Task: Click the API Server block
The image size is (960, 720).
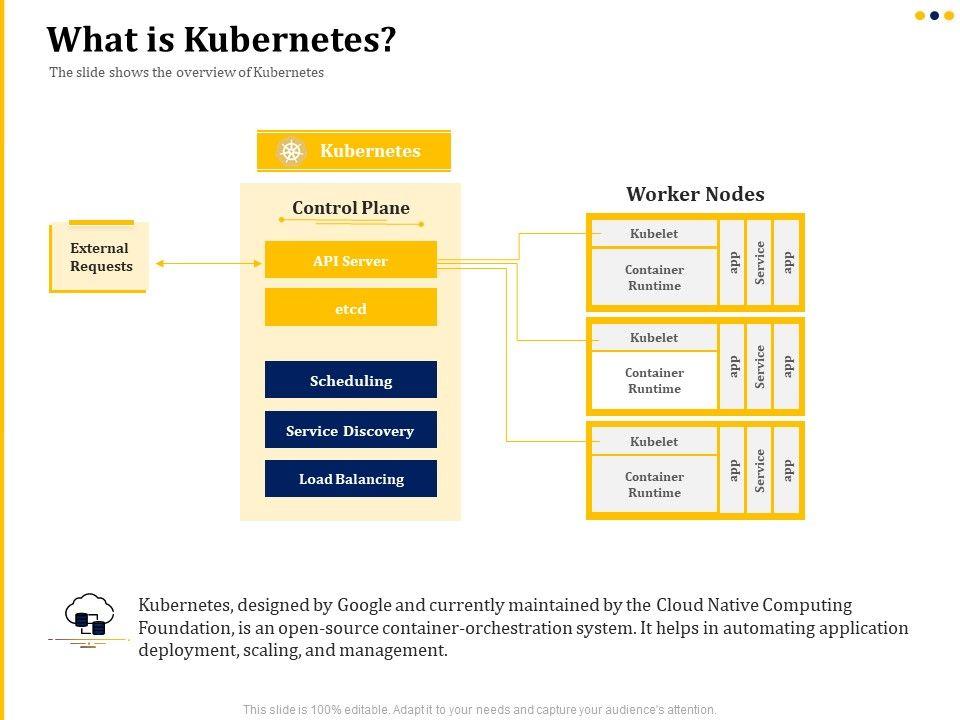Action: (350, 261)
